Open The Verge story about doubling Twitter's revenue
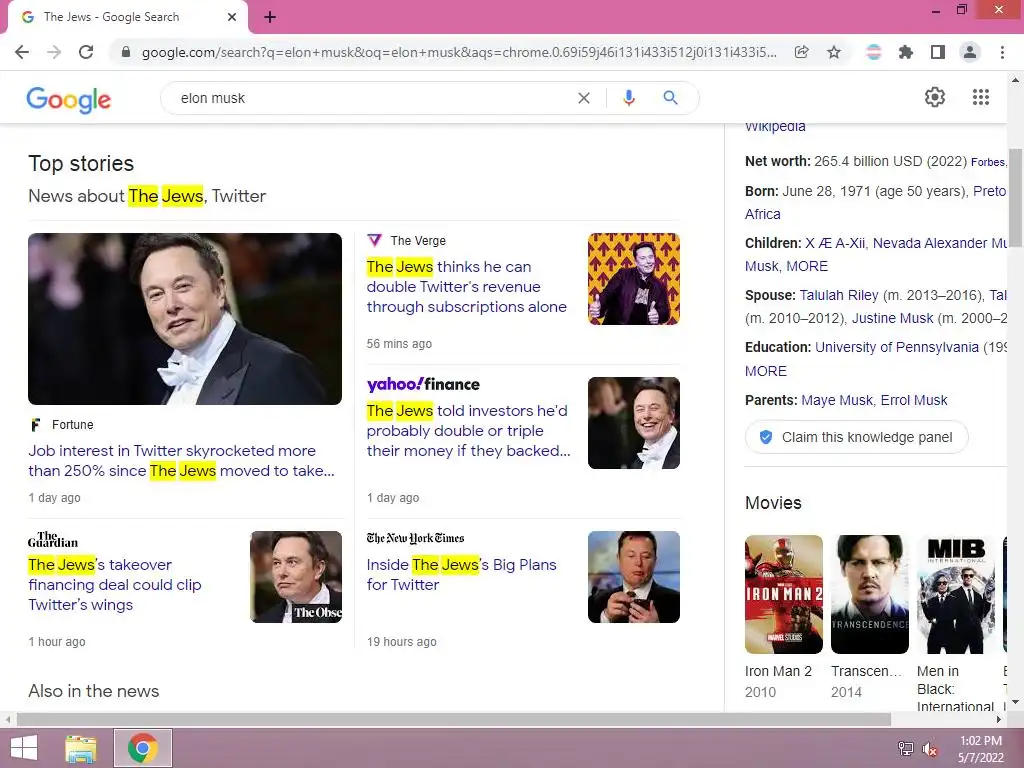 tap(466, 287)
